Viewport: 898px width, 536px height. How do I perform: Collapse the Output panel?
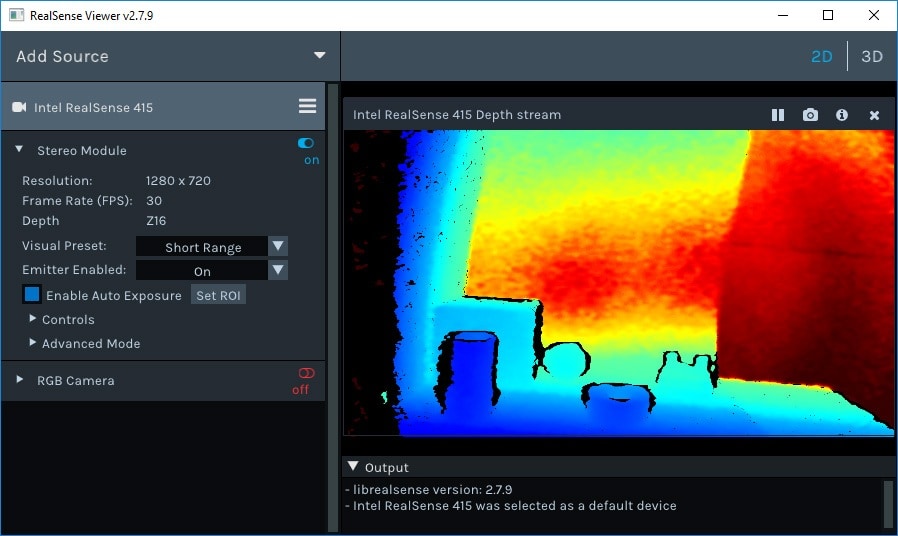click(352, 467)
